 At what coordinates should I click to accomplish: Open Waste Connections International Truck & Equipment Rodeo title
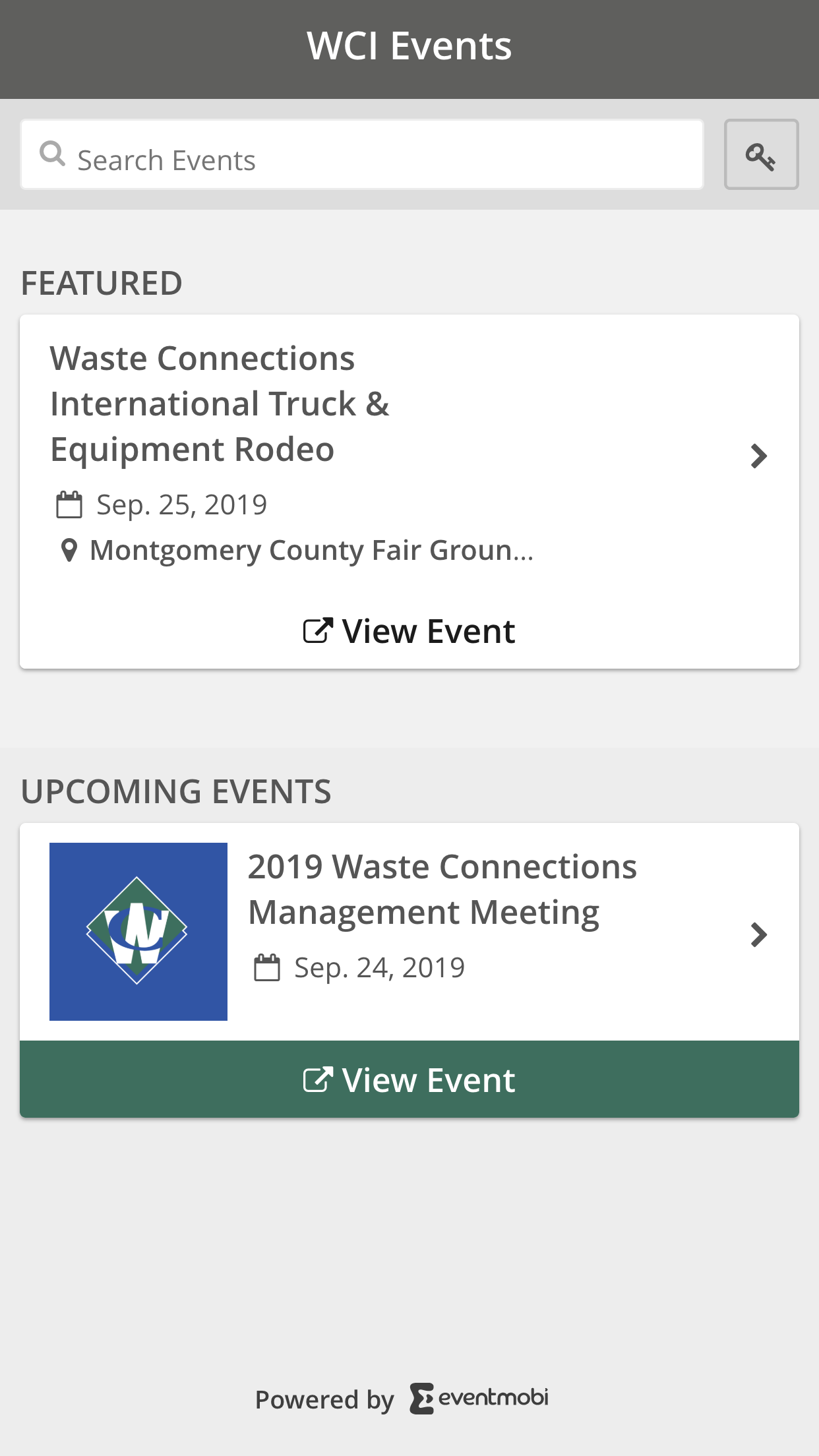tap(220, 404)
